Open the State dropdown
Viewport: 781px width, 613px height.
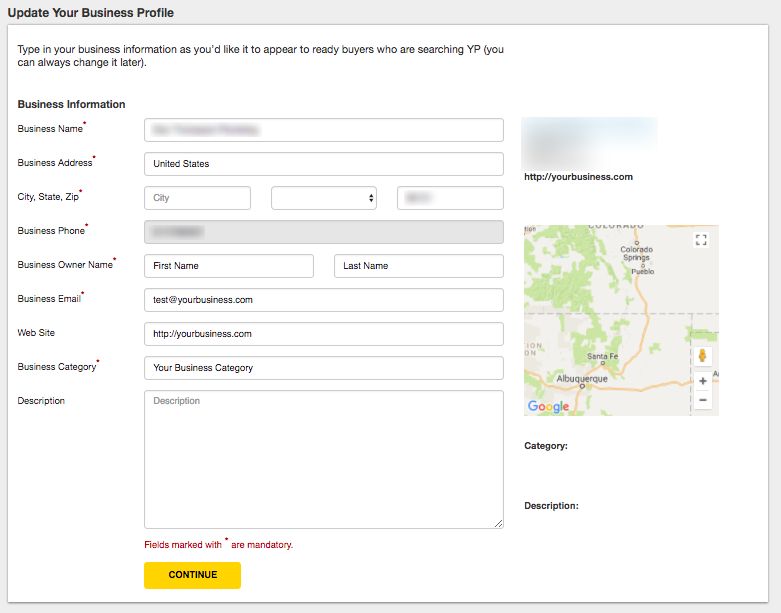pyautogui.click(x=324, y=198)
